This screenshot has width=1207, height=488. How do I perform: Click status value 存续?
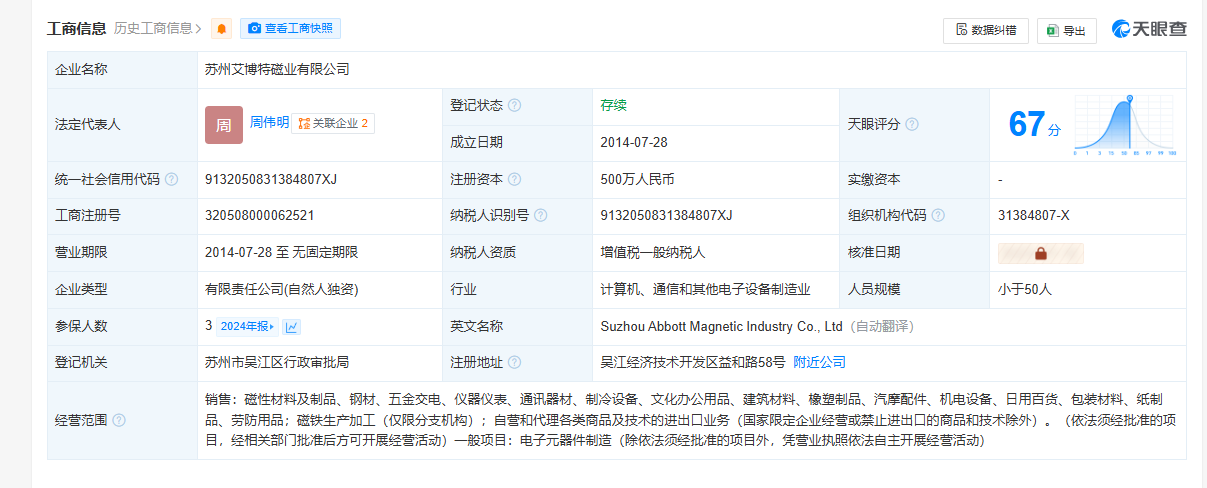click(613, 106)
